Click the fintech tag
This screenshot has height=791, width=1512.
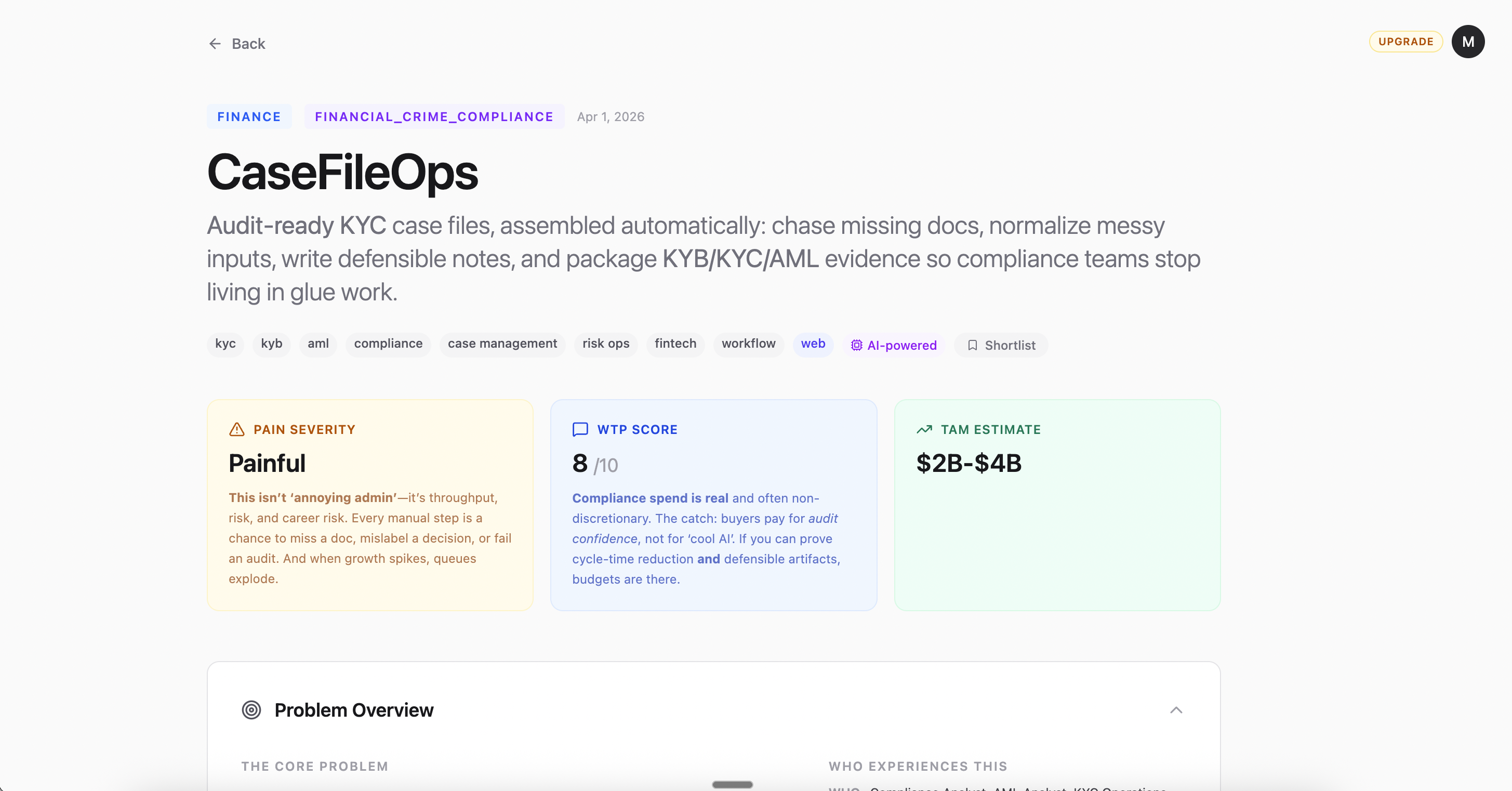675,344
